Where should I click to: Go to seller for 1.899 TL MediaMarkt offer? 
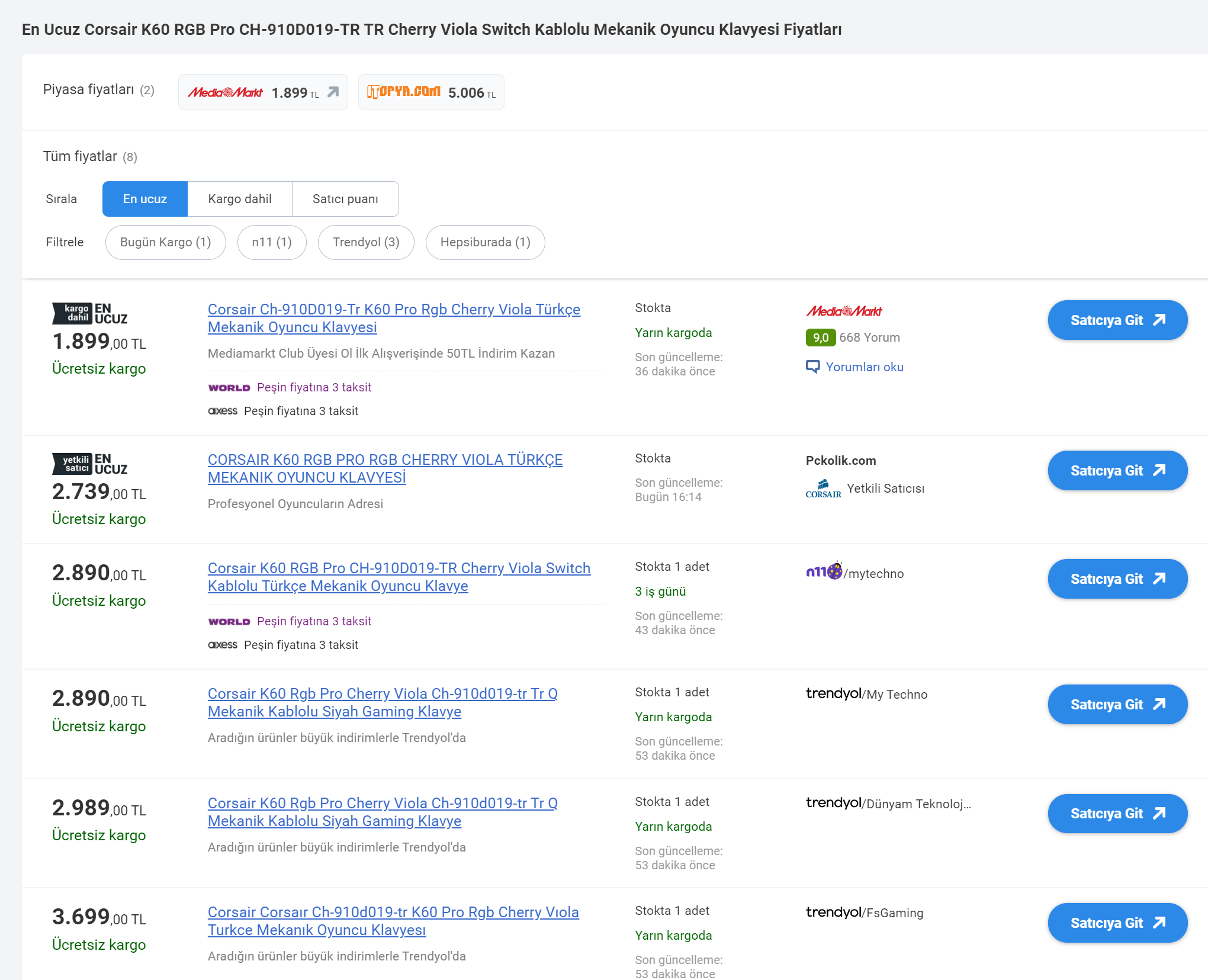[x=1117, y=320]
